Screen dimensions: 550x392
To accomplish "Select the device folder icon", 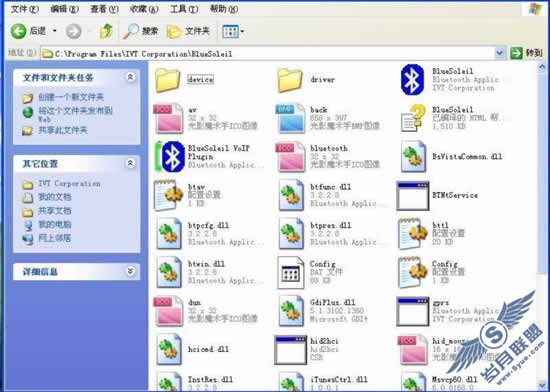I will [168, 80].
